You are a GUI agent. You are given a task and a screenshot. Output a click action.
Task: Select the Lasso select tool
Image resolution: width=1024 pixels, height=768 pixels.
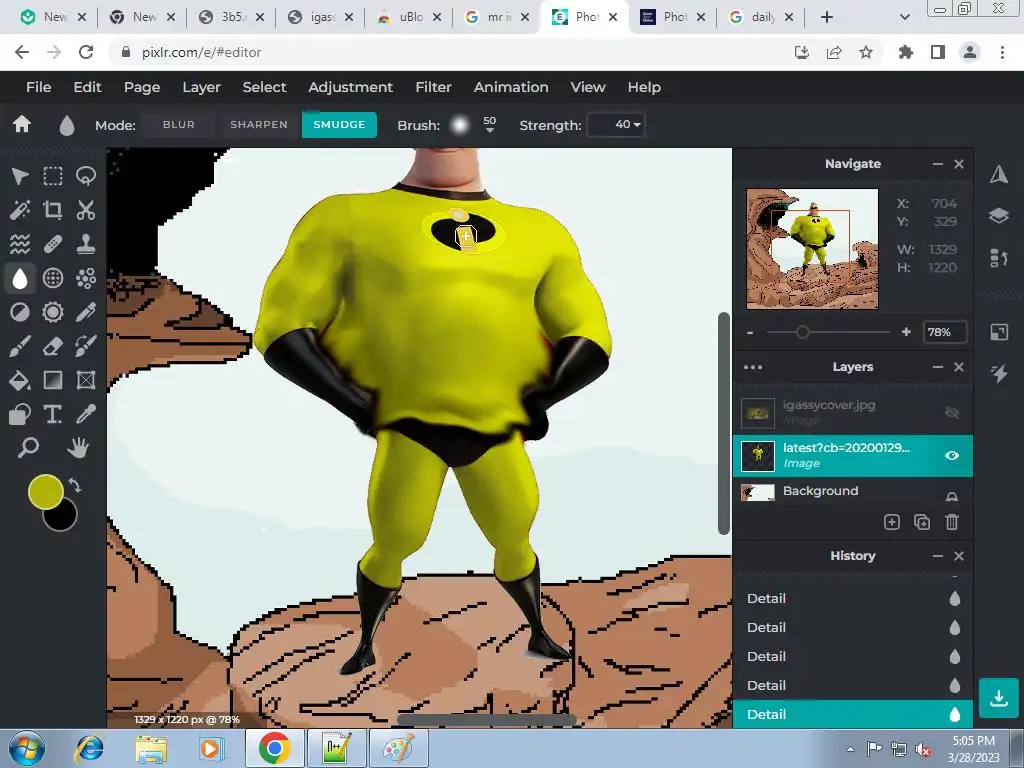pyautogui.click(x=86, y=176)
